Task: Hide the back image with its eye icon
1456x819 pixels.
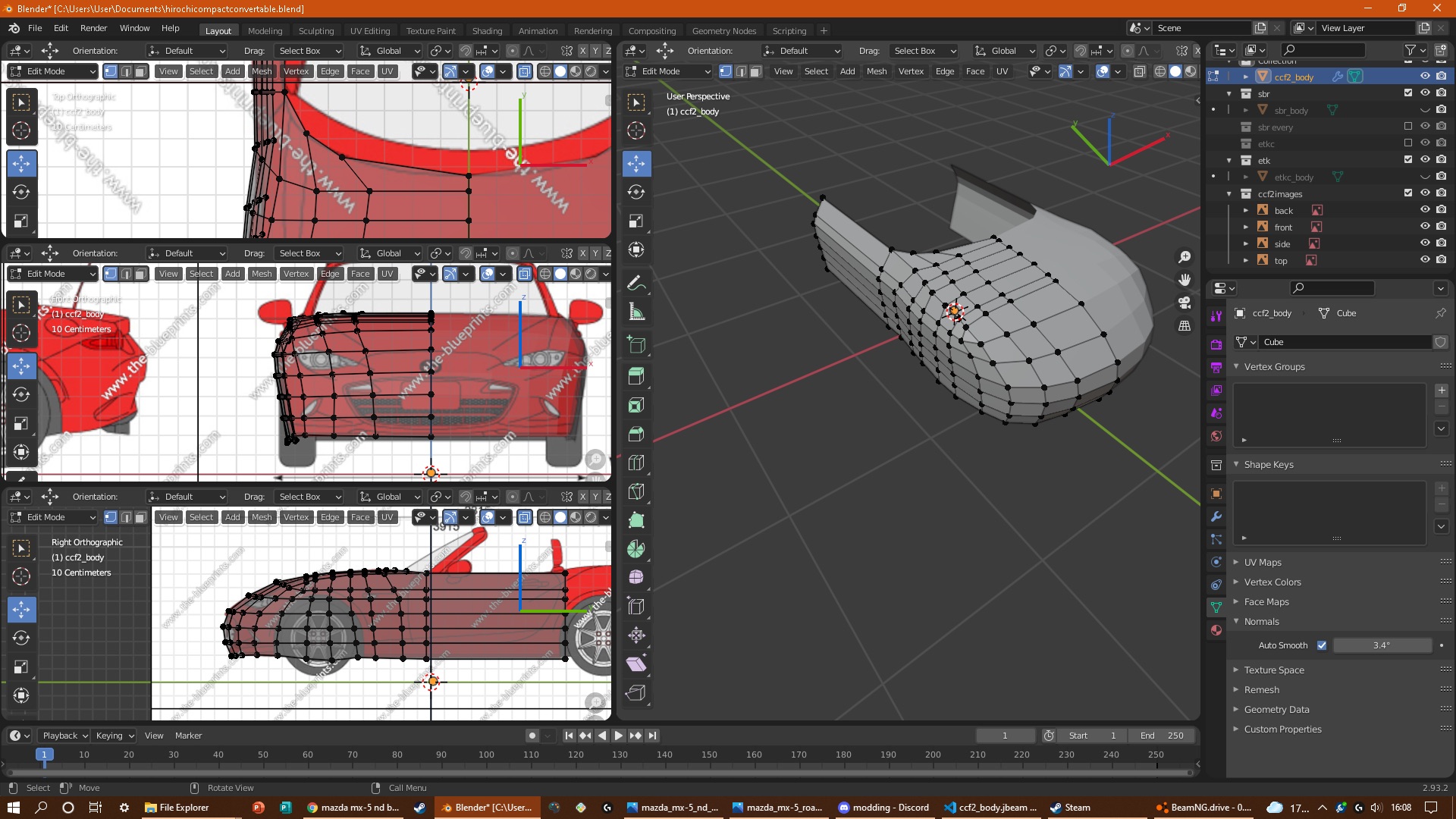Action: point(1425,210)
